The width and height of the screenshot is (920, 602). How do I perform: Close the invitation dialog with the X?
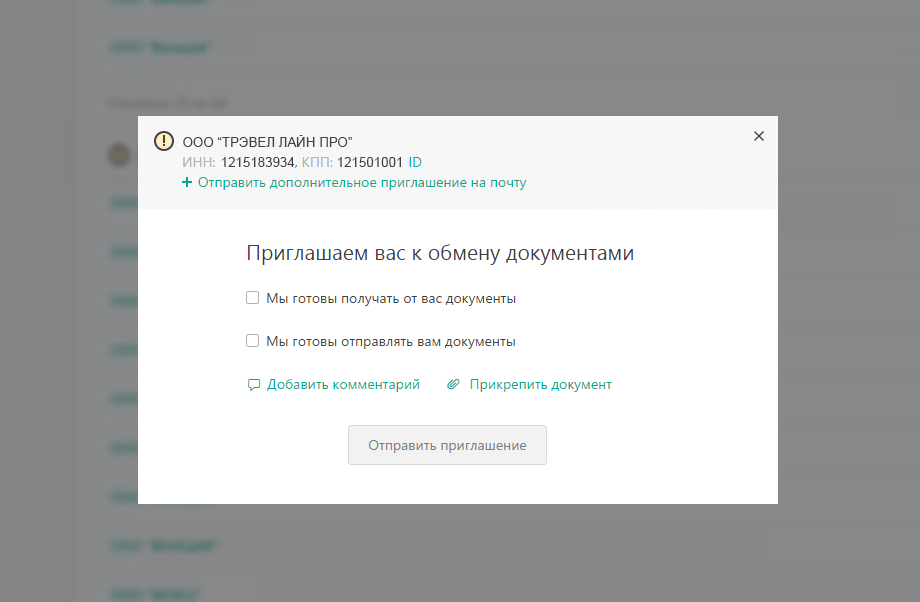tap(759, 136)
